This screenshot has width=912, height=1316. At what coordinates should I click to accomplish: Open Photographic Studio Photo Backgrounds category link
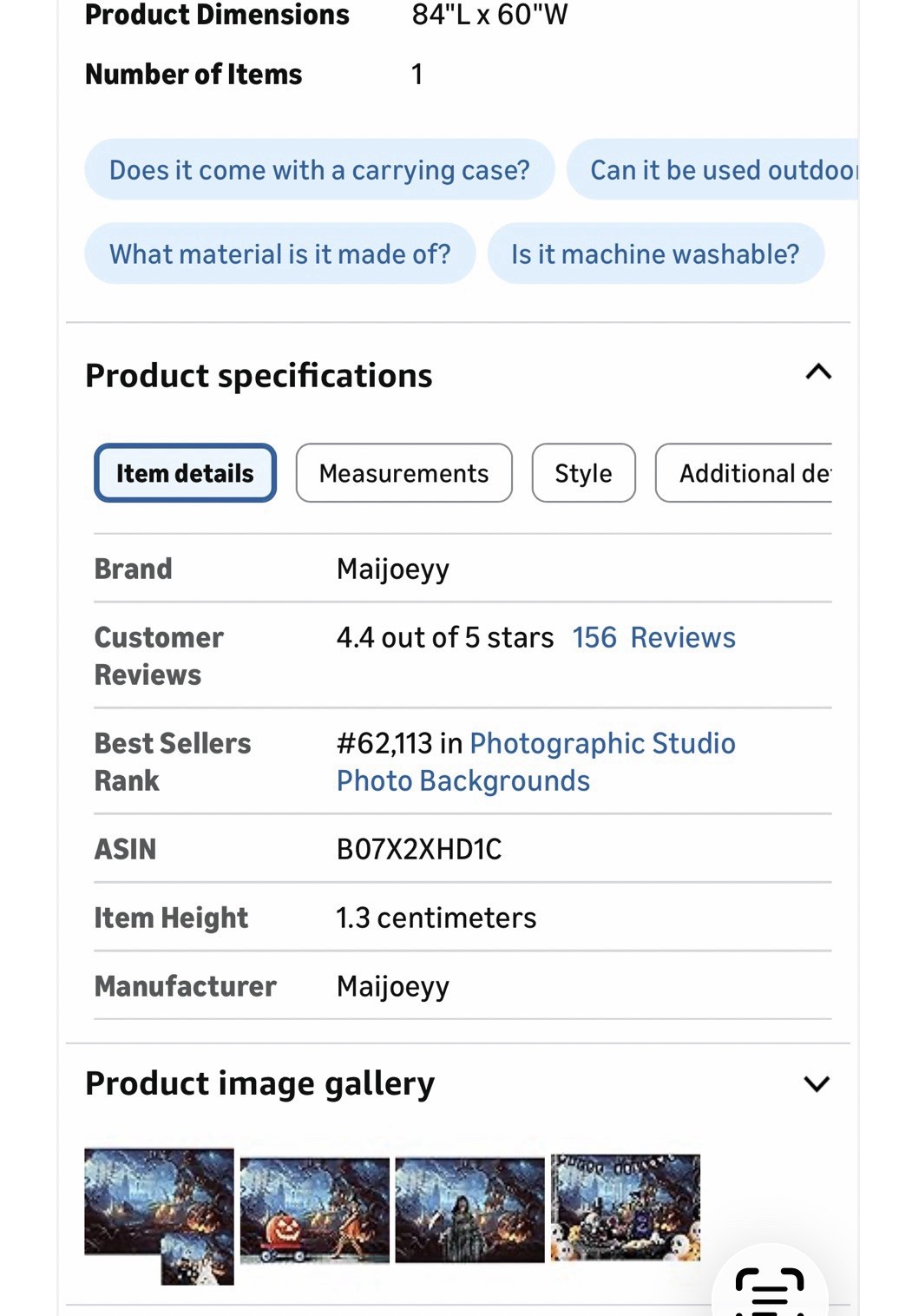(x=535, y=762)
